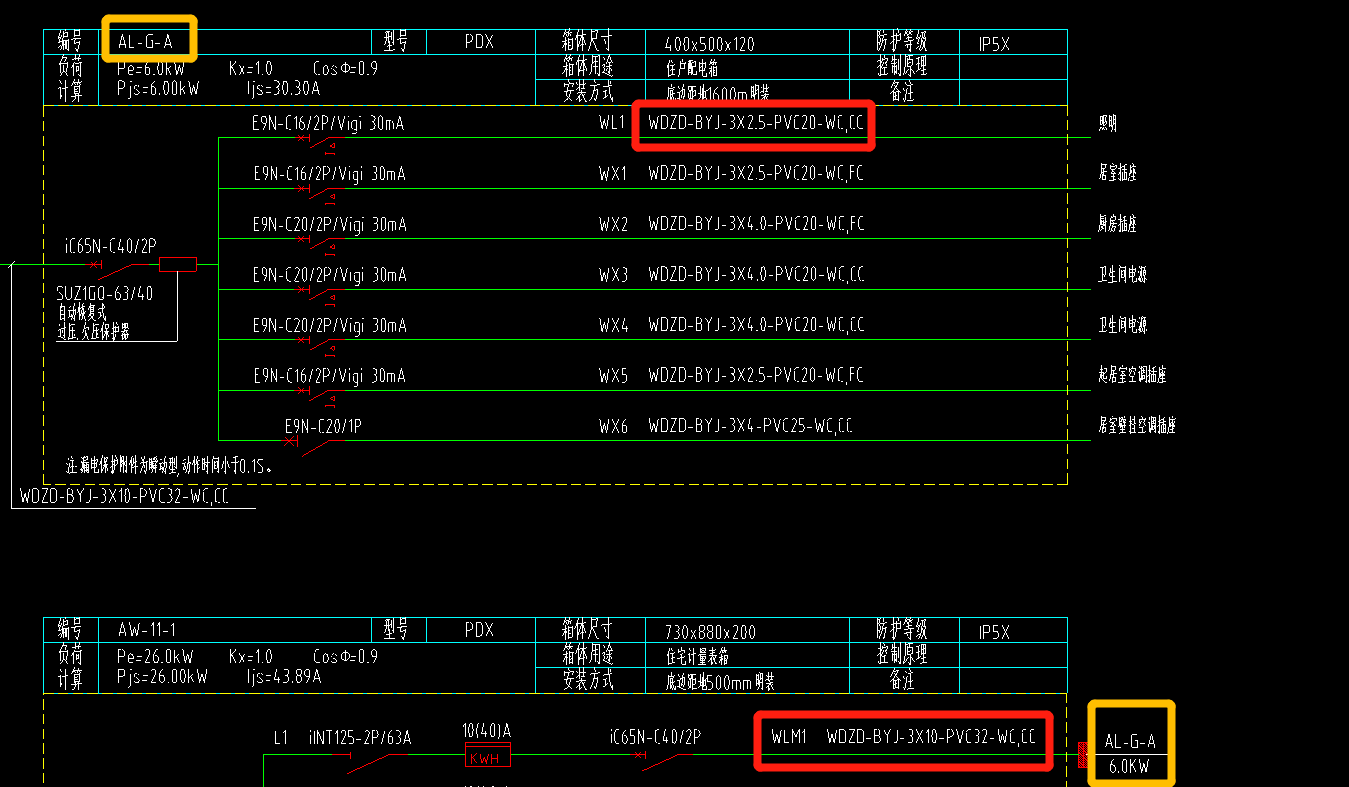The width and height of the screenshot is (1349, 787).
Task: Click the '居室壁挂空调插座' load label
Action: (x=1137, y=427)
